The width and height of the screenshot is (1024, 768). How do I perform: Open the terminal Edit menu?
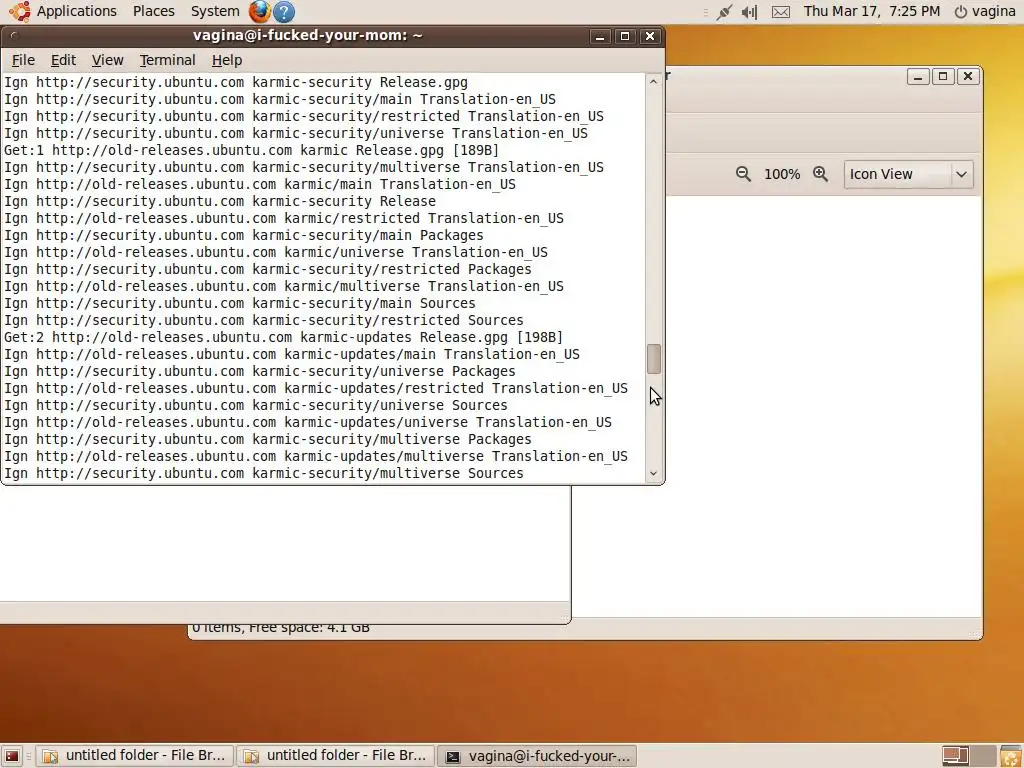pos(63,60)
